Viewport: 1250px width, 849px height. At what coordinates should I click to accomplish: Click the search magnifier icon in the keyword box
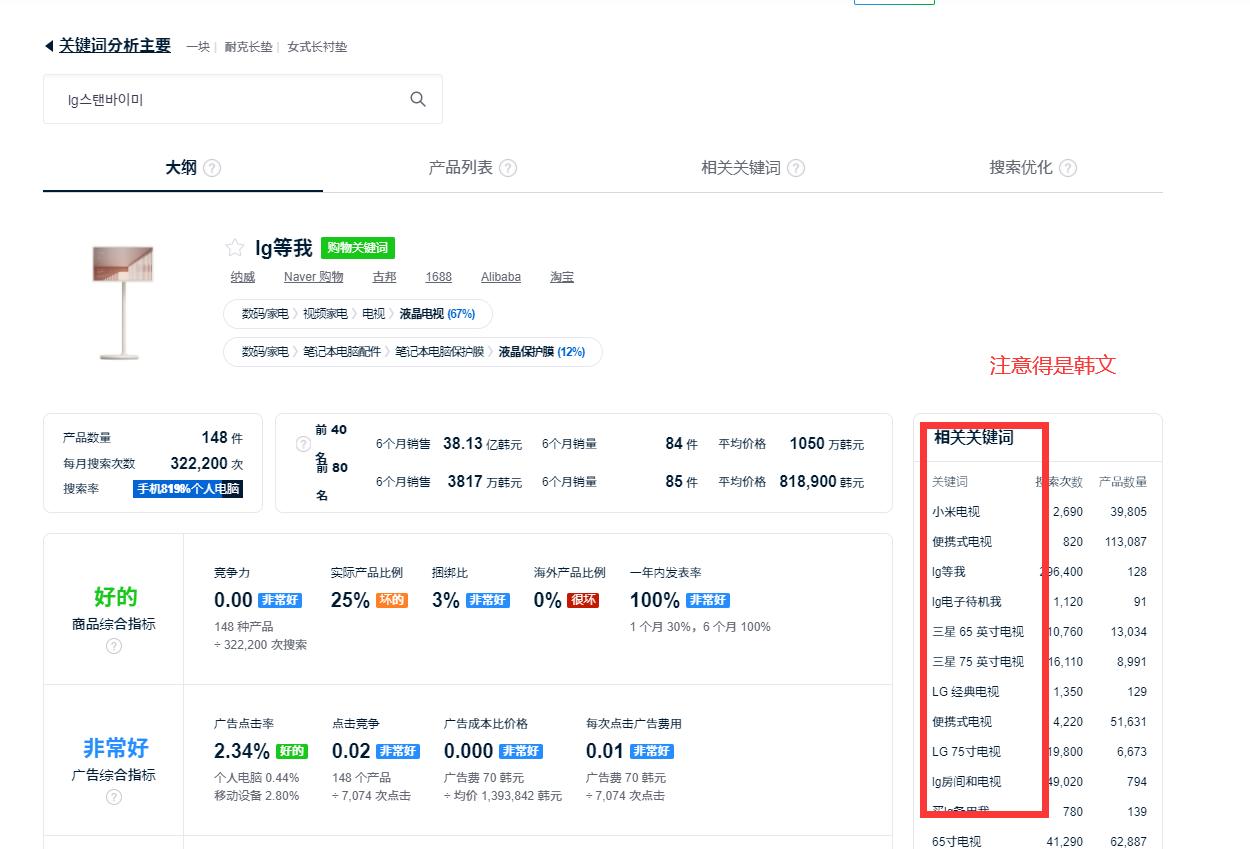pos(417,98)
